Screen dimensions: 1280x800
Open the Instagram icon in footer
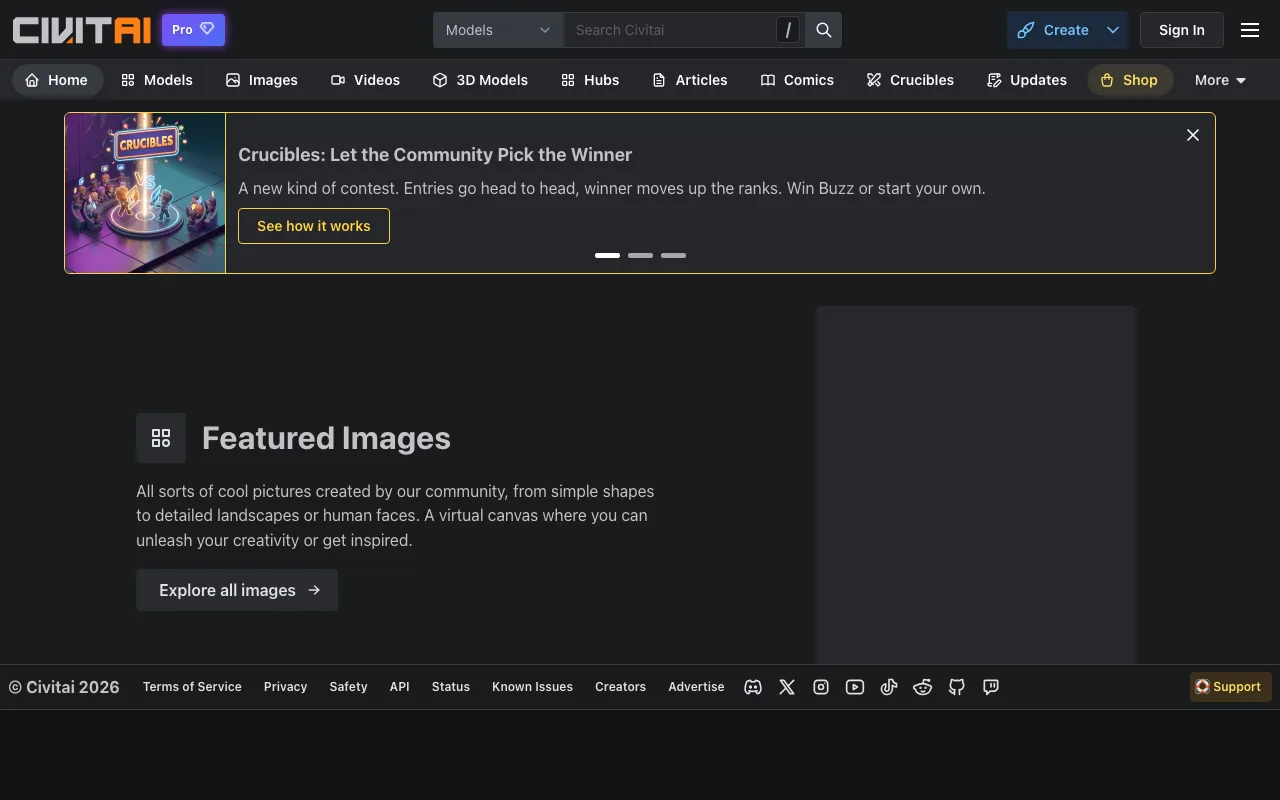(x=821, y=687)
